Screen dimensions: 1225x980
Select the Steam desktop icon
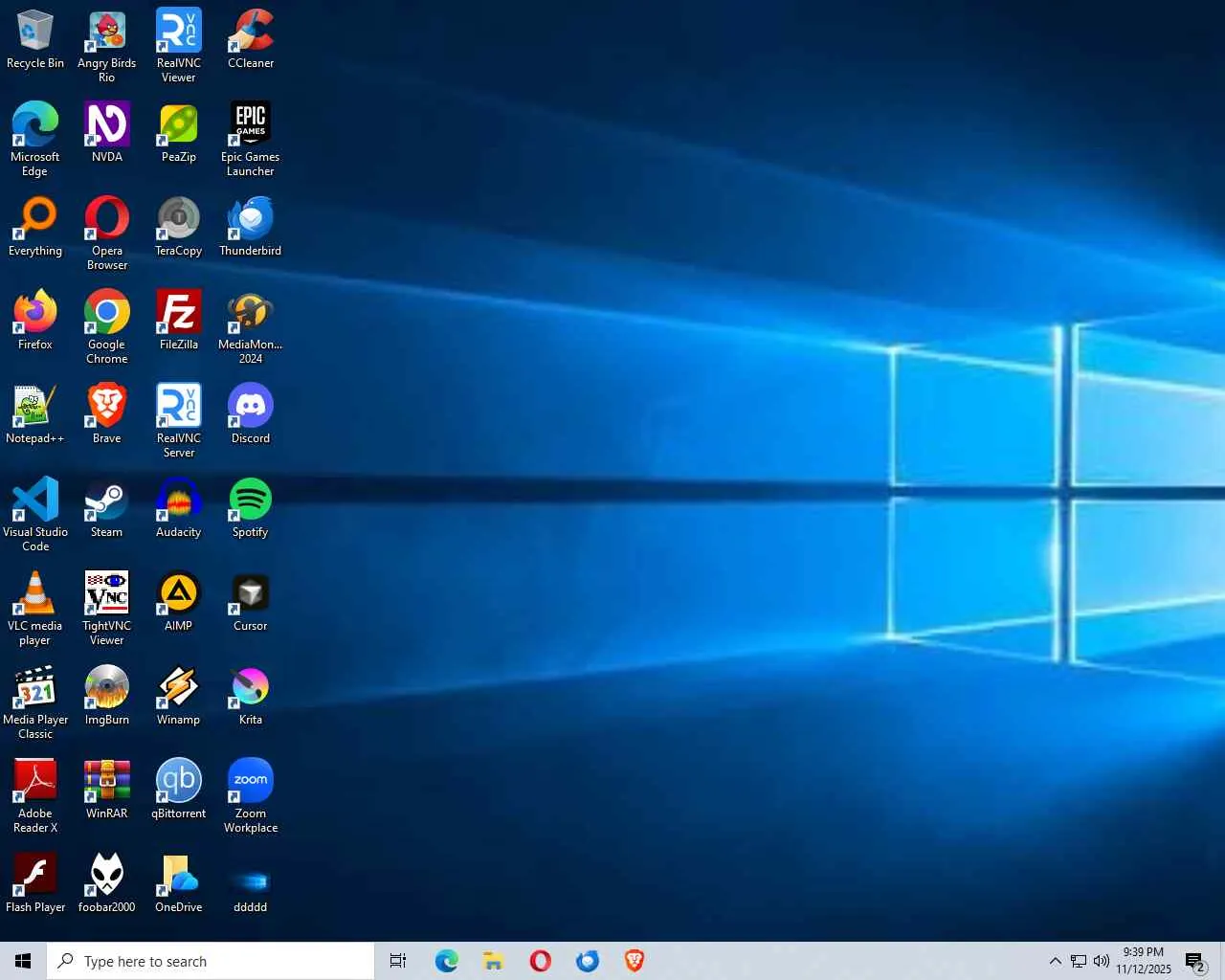coord(107,507)
